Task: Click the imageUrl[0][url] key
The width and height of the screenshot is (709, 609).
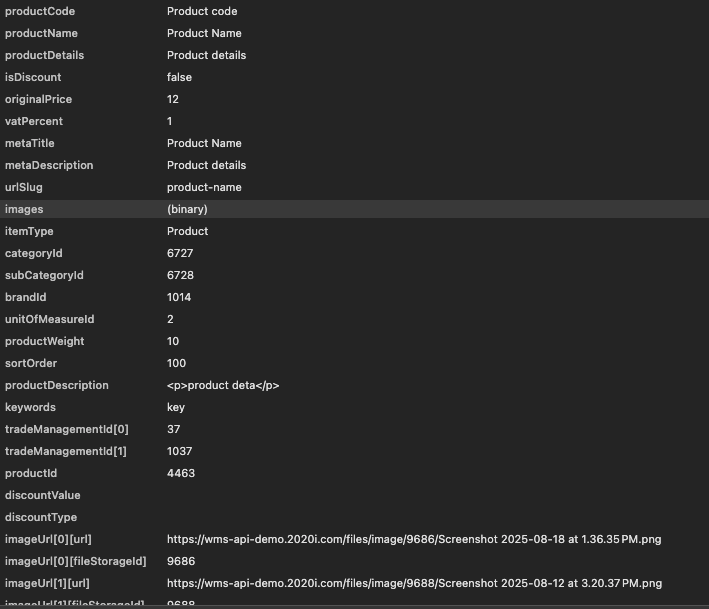Action: click(48, 539)
